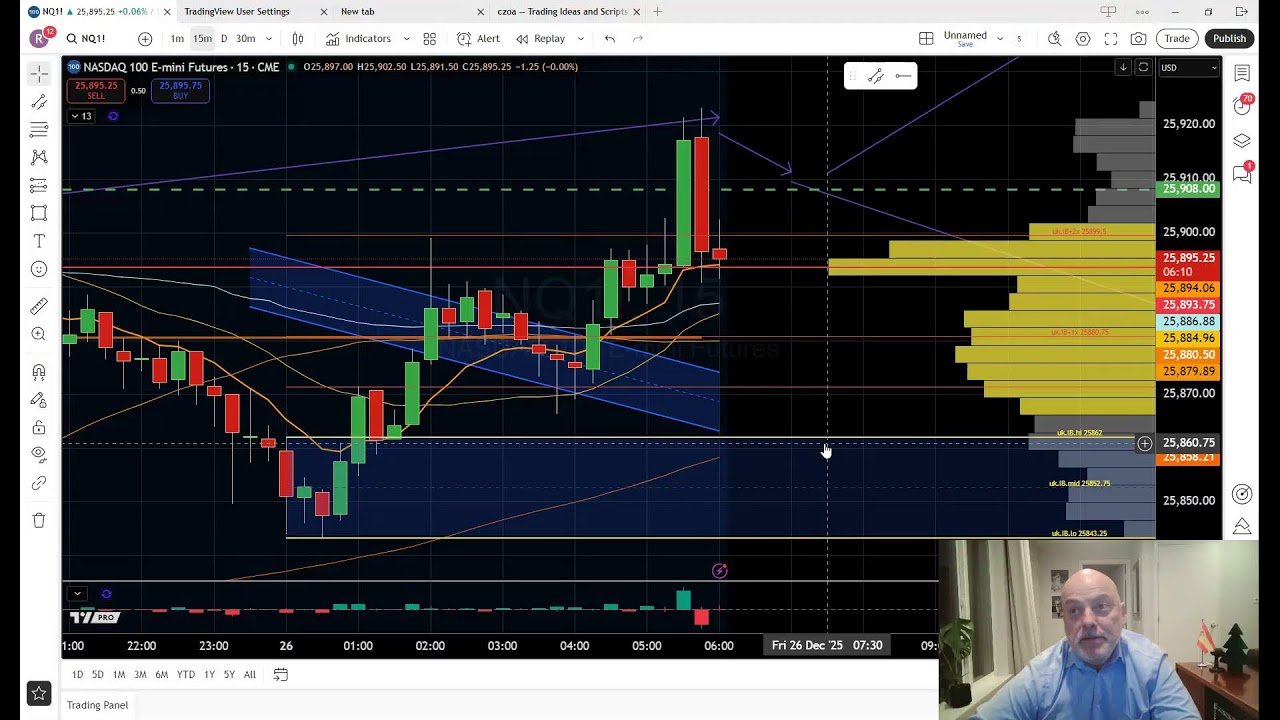The width and height of the screenshot is (1280, 720).
Task: Open the go to date calendar icon
Action: click(x=281, y=675)
